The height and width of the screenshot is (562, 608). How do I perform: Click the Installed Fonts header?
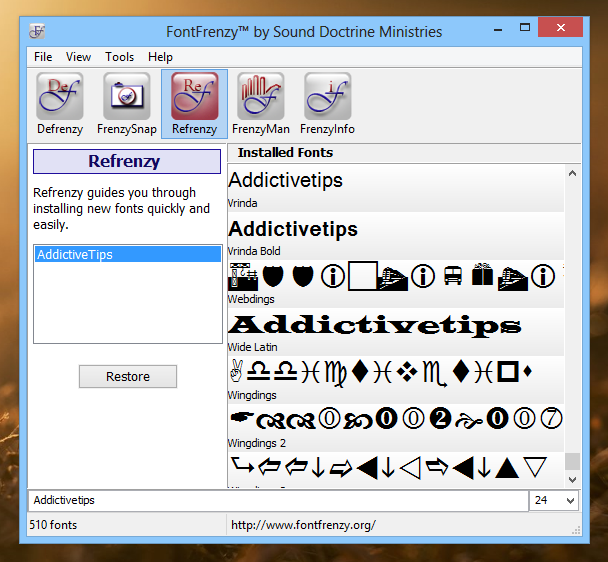point(285,152)
